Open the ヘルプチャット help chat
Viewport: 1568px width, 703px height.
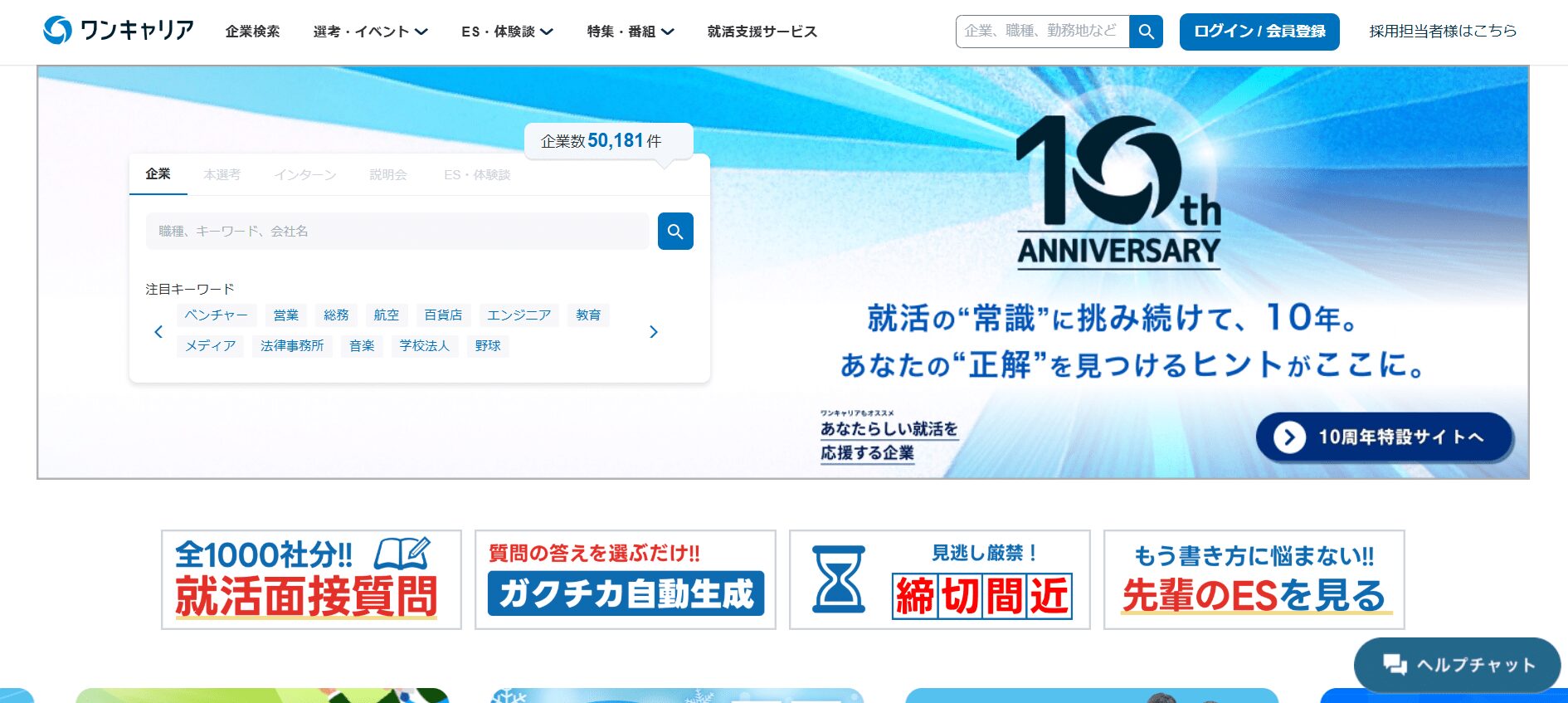tap(1458, 665)
